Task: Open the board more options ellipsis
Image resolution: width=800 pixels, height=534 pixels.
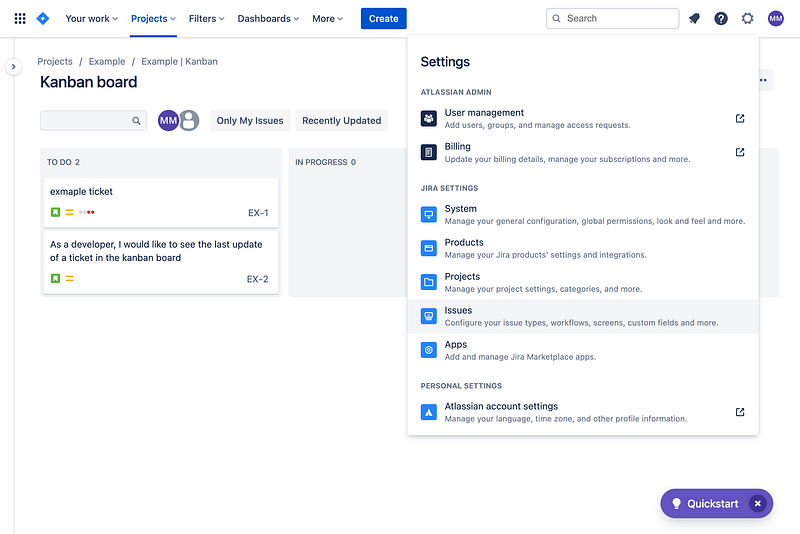Action: [x=763, y=80]
